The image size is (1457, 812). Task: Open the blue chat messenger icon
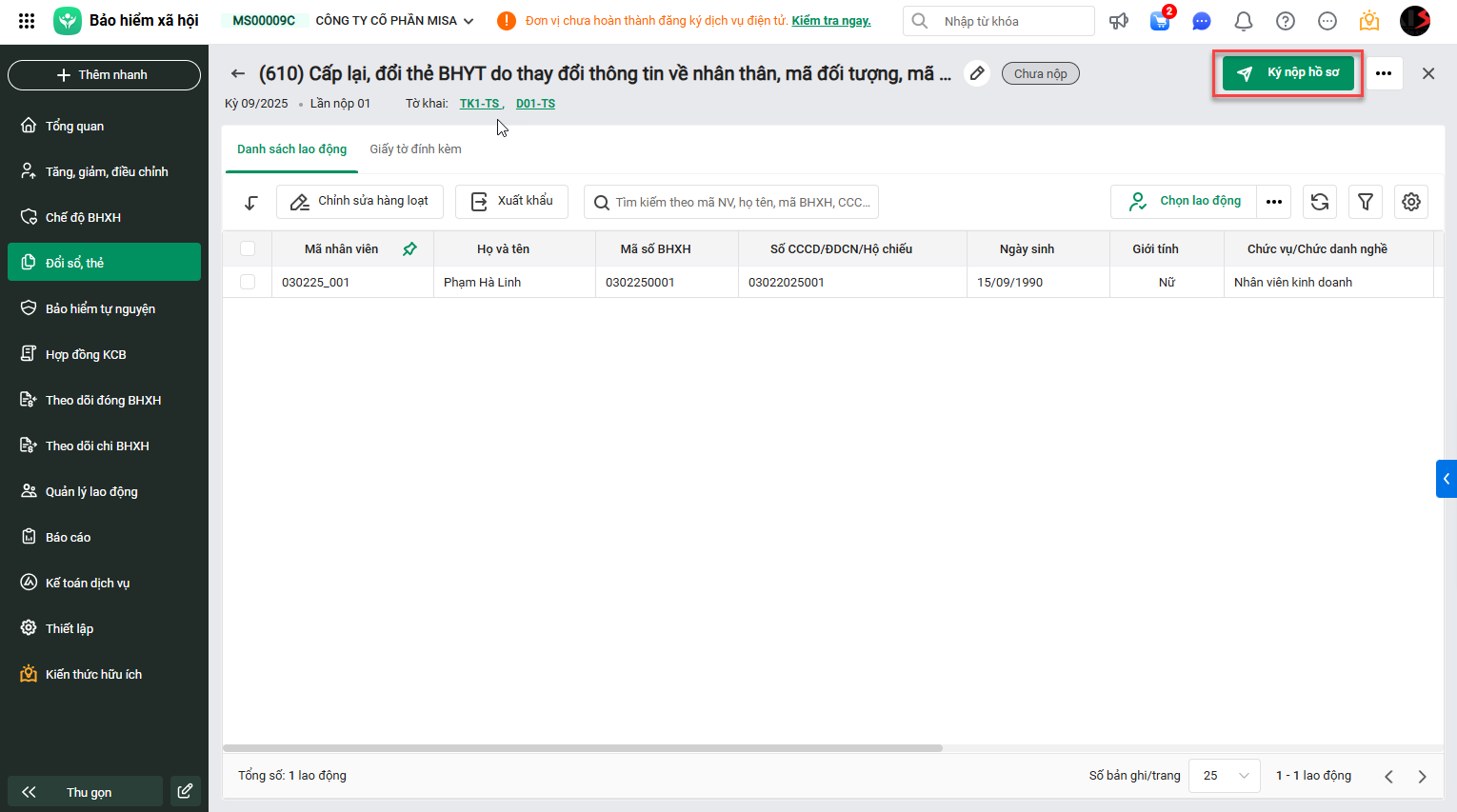click(x=1202, y=21)
